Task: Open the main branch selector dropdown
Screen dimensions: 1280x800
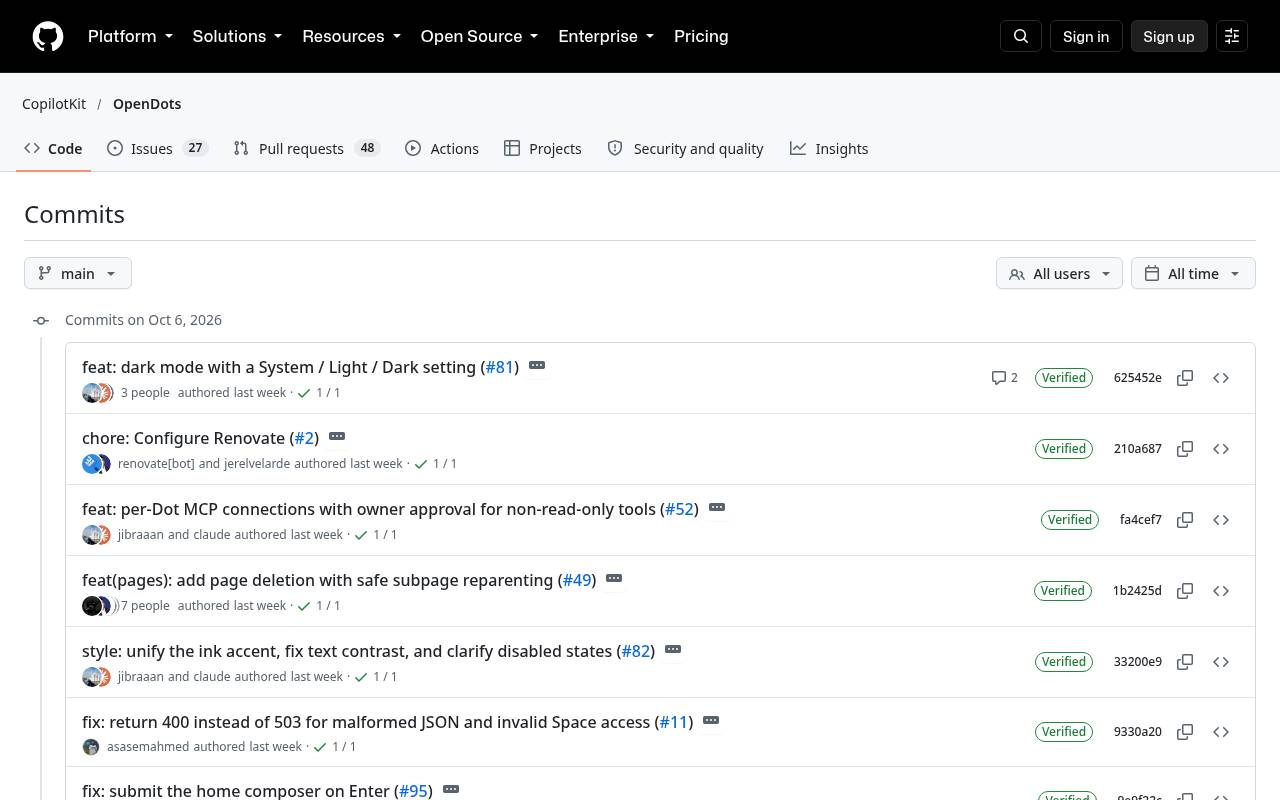Action: (x=78, y=273)
